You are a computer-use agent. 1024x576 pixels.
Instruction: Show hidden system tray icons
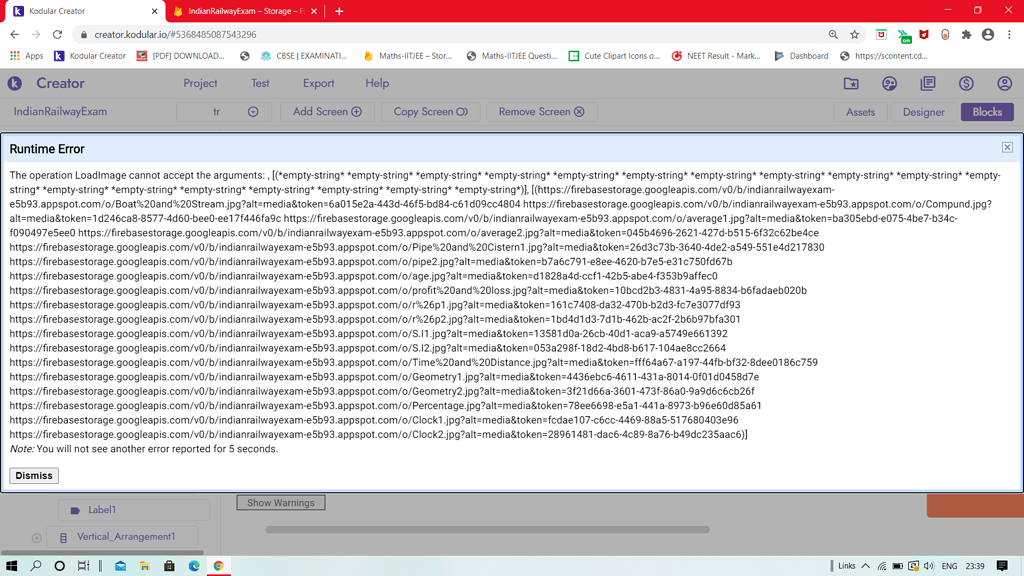[865, 566]
